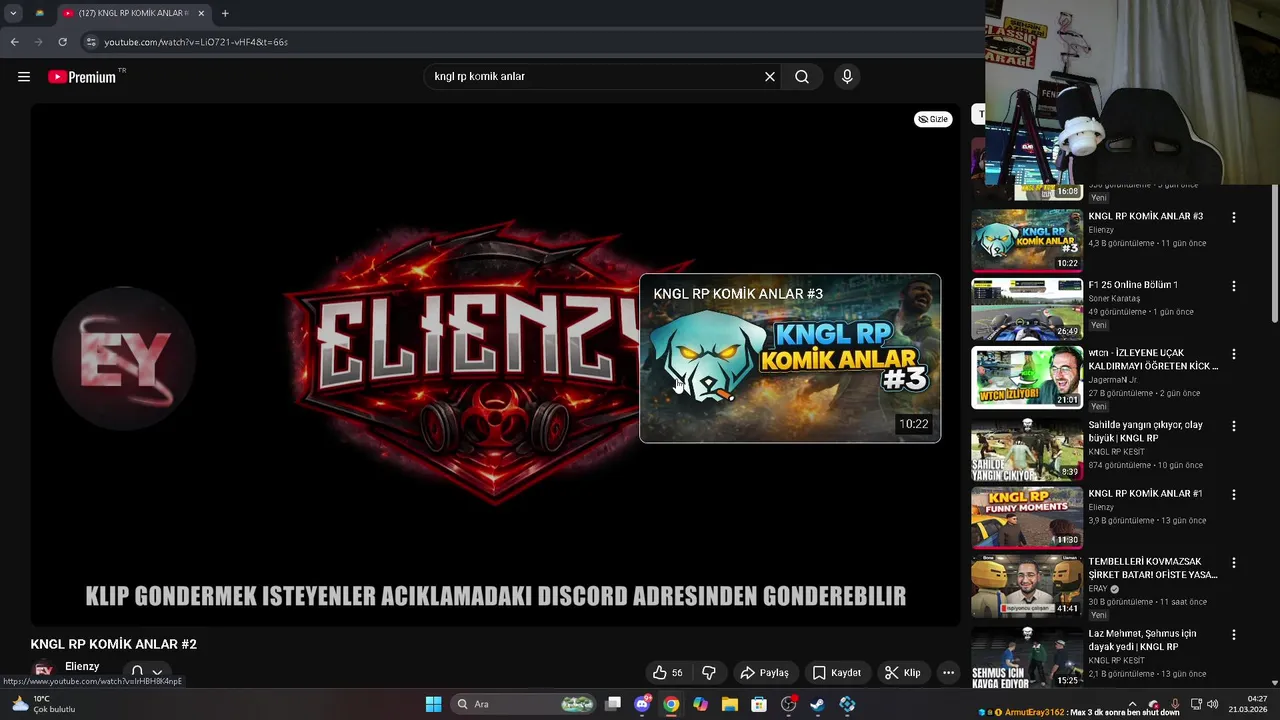Open Discord from the taskbar
This screenshot has height=720, width=1280.
point(642,704)
